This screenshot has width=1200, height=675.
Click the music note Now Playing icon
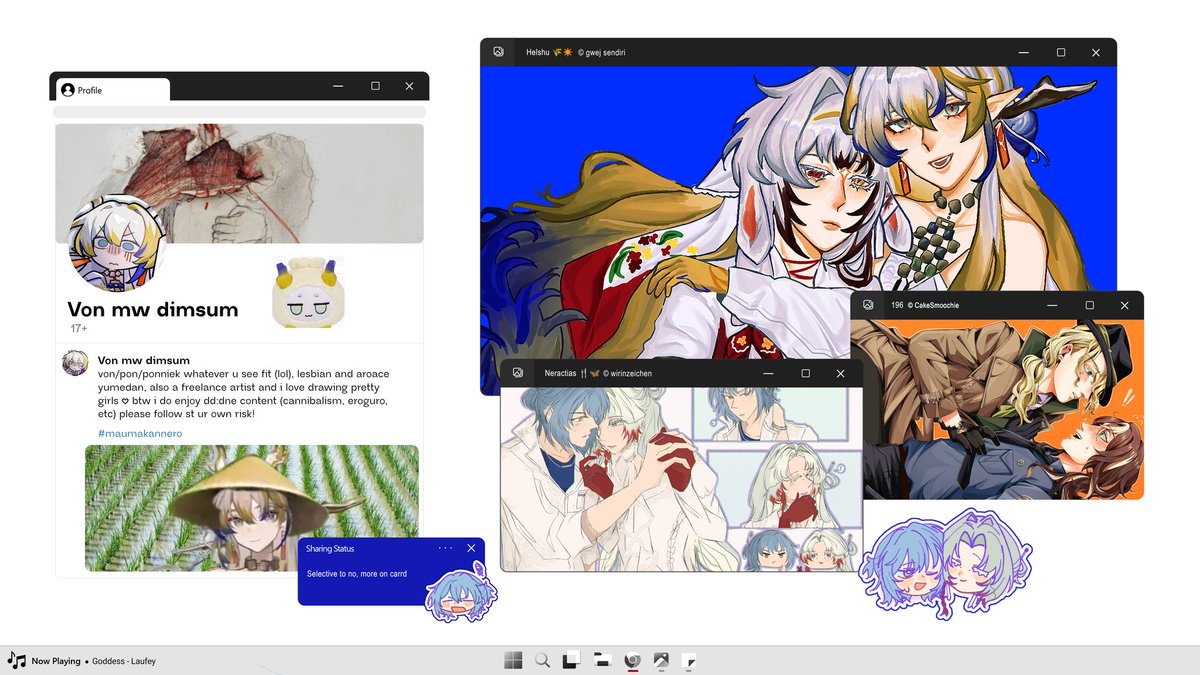coord(16,660)
